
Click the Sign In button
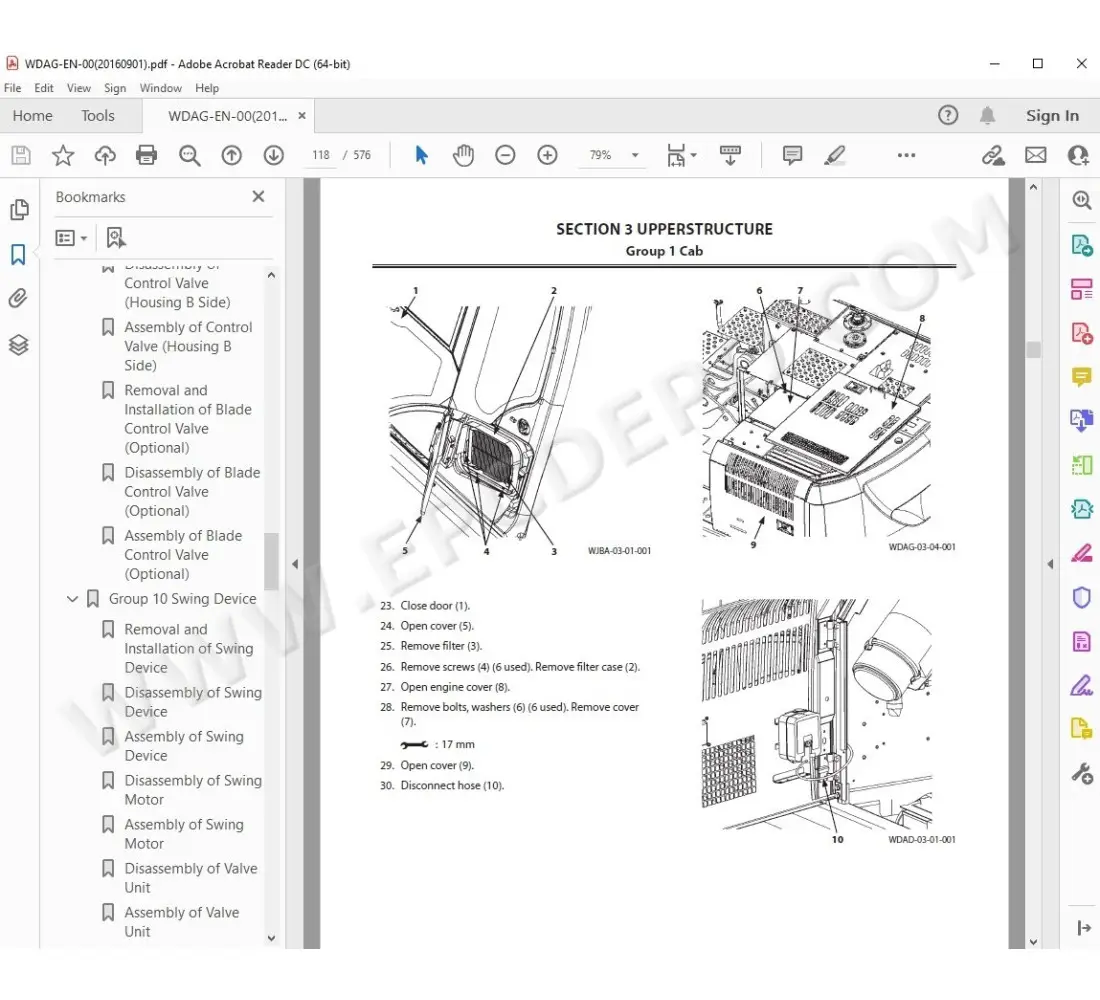click(1052, 116)
